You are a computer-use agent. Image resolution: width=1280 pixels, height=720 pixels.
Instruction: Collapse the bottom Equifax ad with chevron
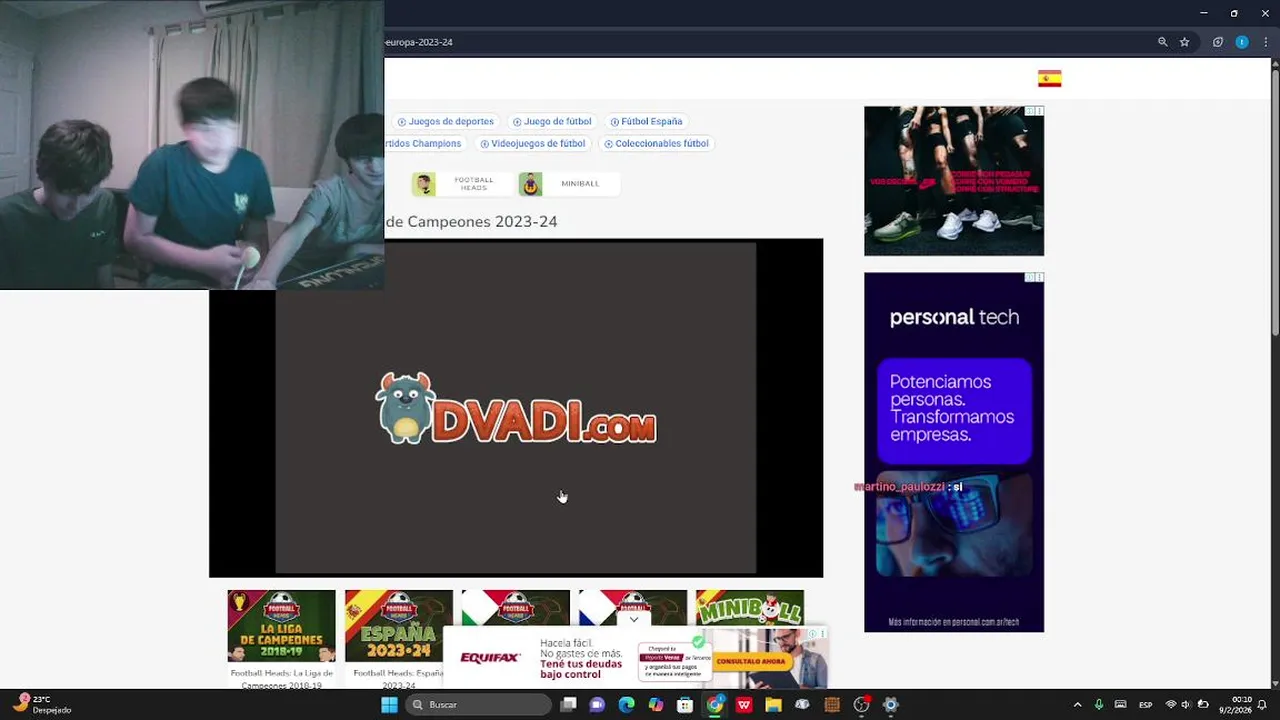point(633,619)
